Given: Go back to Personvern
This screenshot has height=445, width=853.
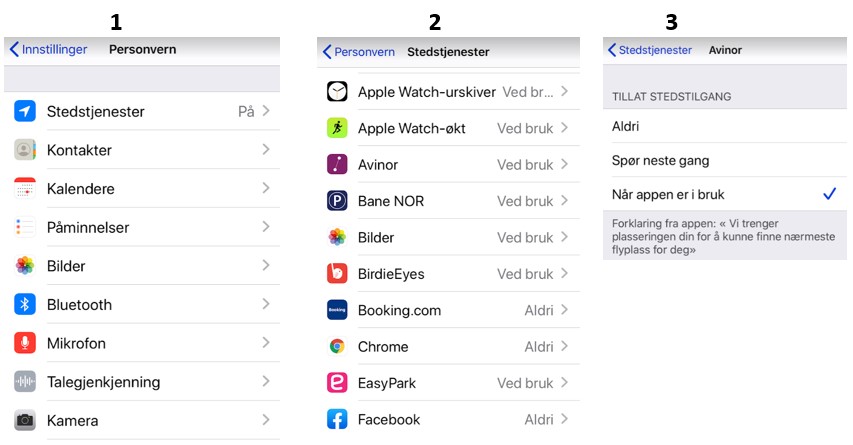Looking at the screenshot, I should click(x=359, y=52).
